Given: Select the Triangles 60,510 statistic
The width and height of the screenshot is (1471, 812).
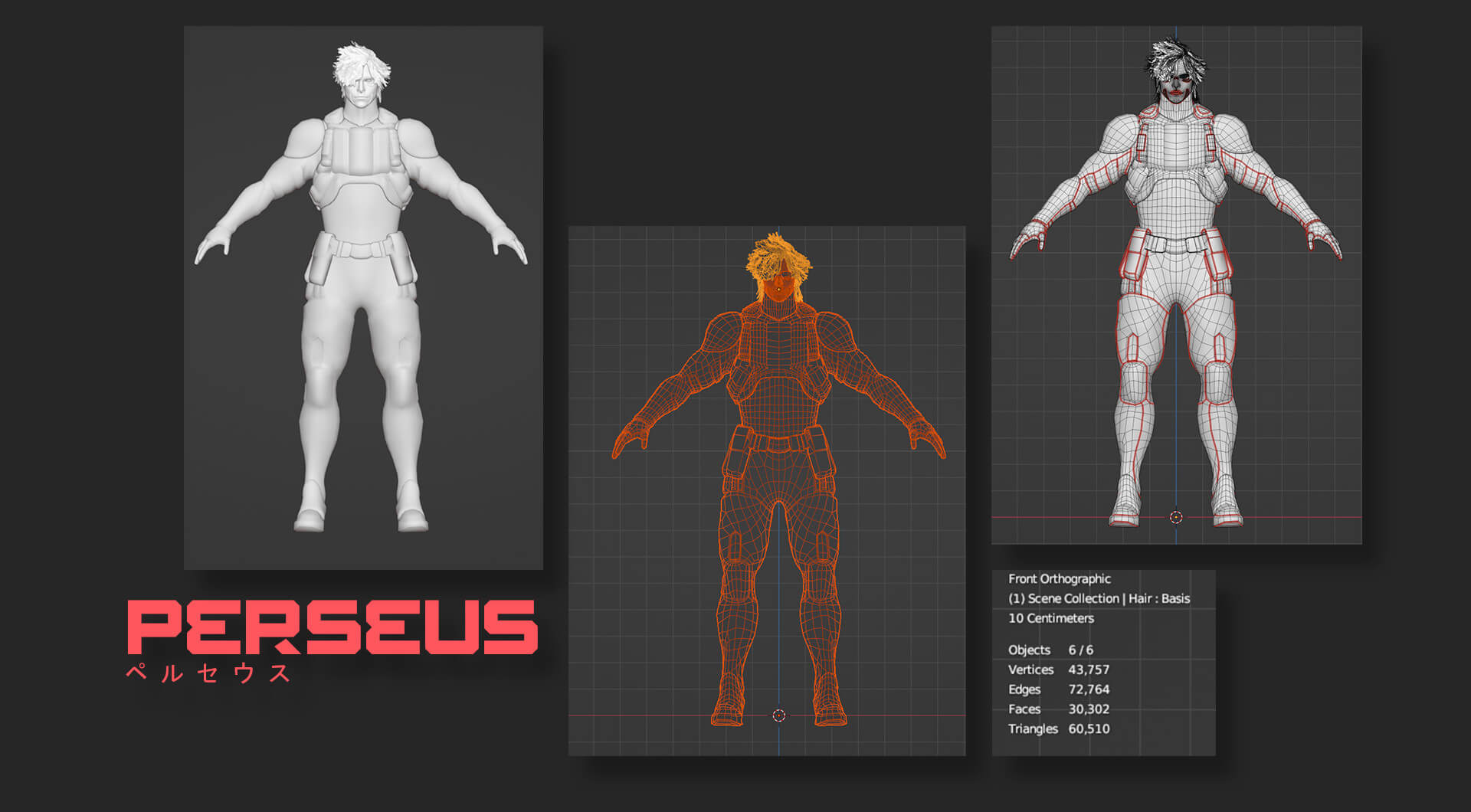Looking at the screenshot, I should [x=1058, y=729].
